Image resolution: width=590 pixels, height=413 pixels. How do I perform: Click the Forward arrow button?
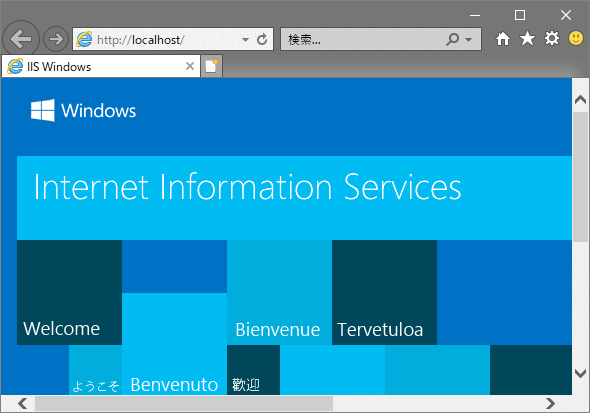(x=56, y=39)
